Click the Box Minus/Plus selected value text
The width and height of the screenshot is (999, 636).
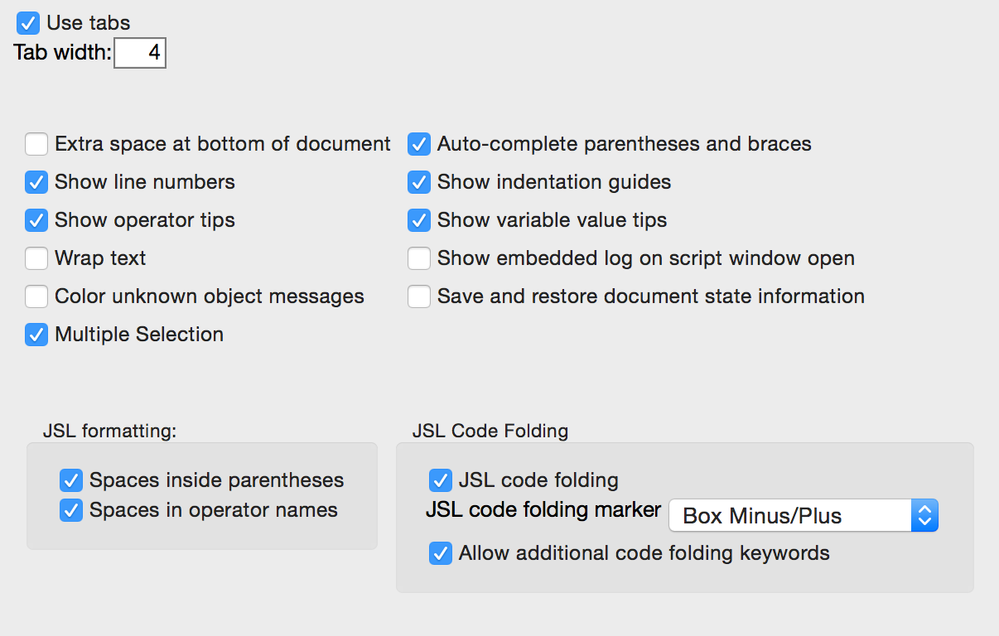click(x=762, y=516)
